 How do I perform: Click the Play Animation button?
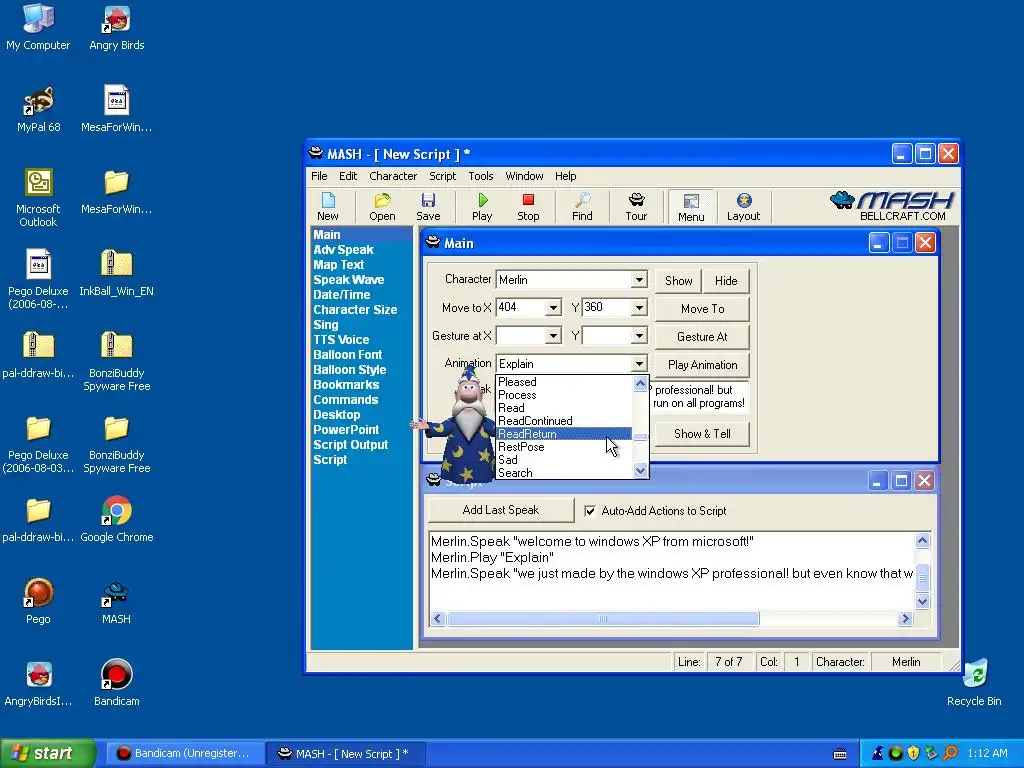[x=702, y=365]
